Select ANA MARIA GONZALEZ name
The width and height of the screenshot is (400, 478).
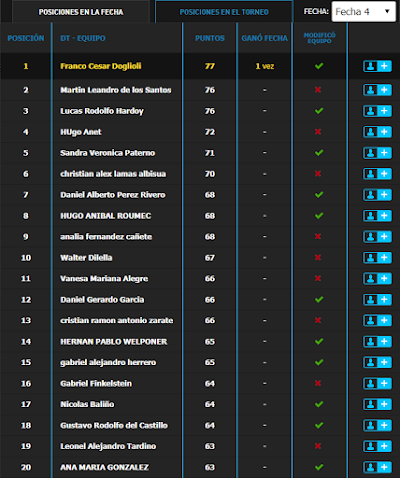104,467
